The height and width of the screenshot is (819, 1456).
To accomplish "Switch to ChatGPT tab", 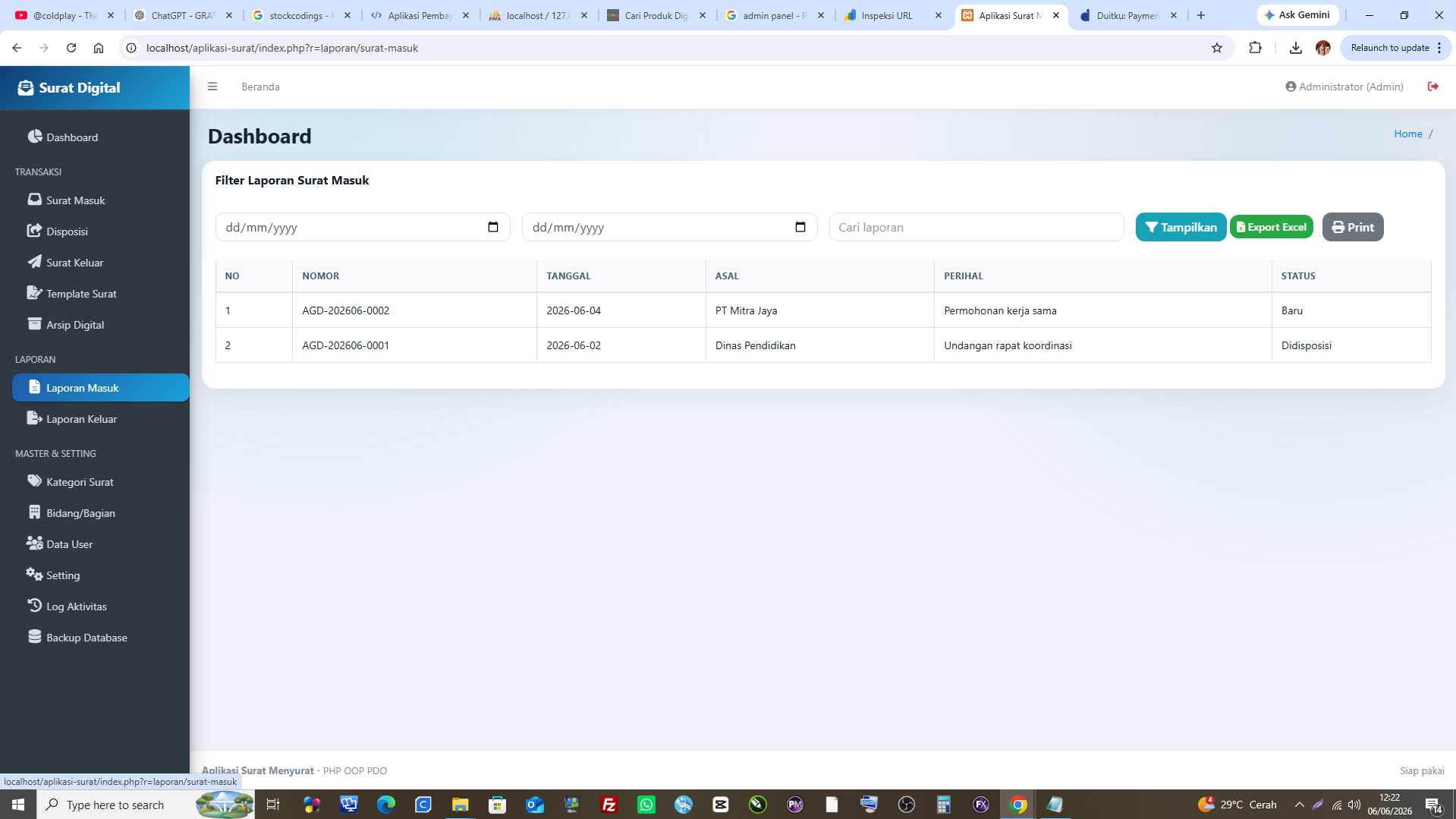I will 183,15.
